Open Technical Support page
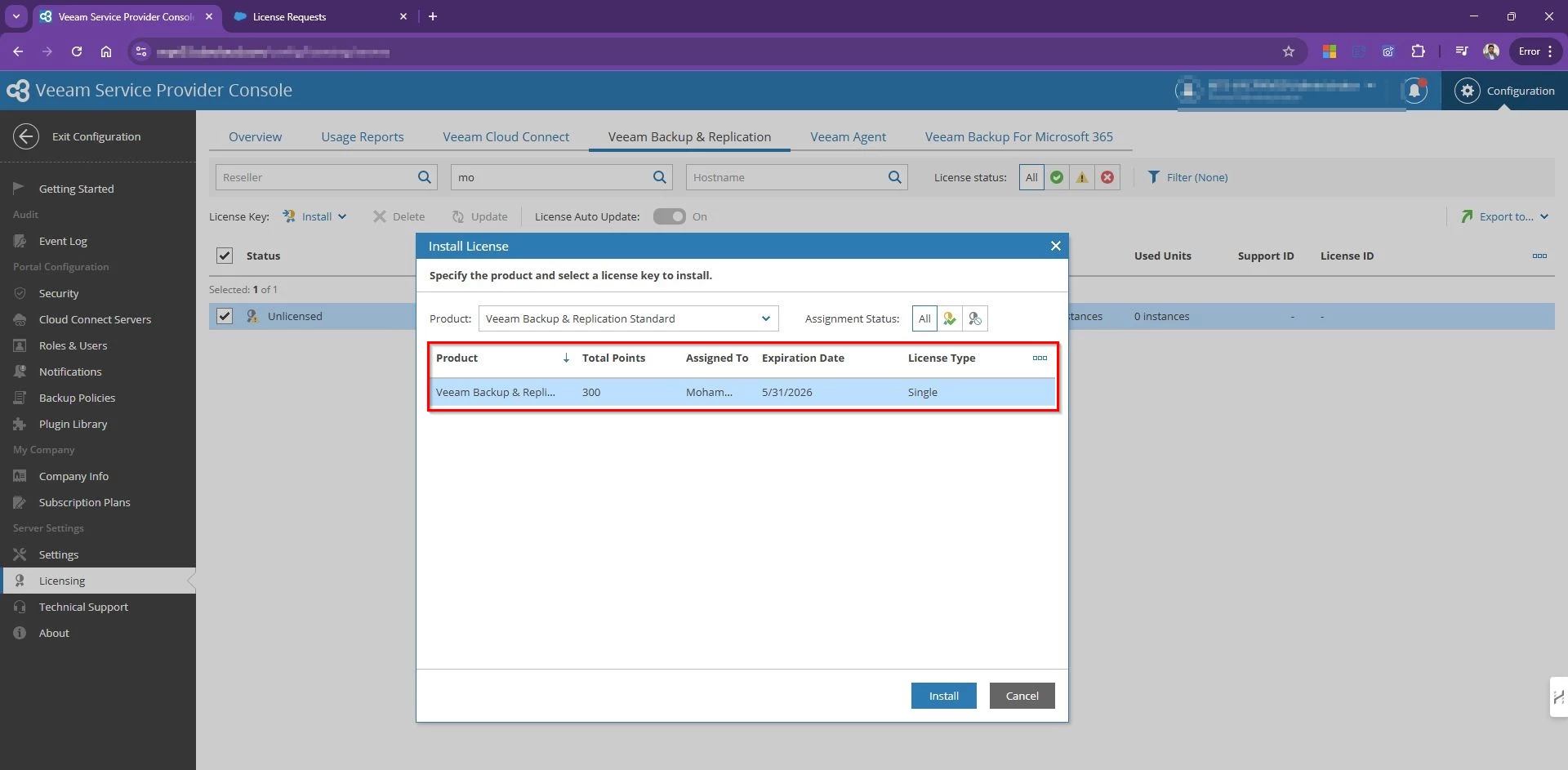This screenshot has width=1568, height=770. 83,607
